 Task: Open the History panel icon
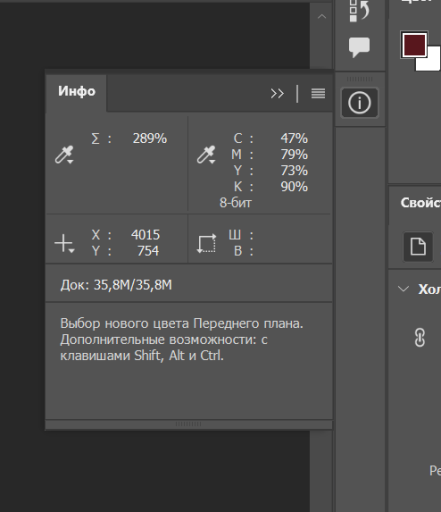(359, 11)
